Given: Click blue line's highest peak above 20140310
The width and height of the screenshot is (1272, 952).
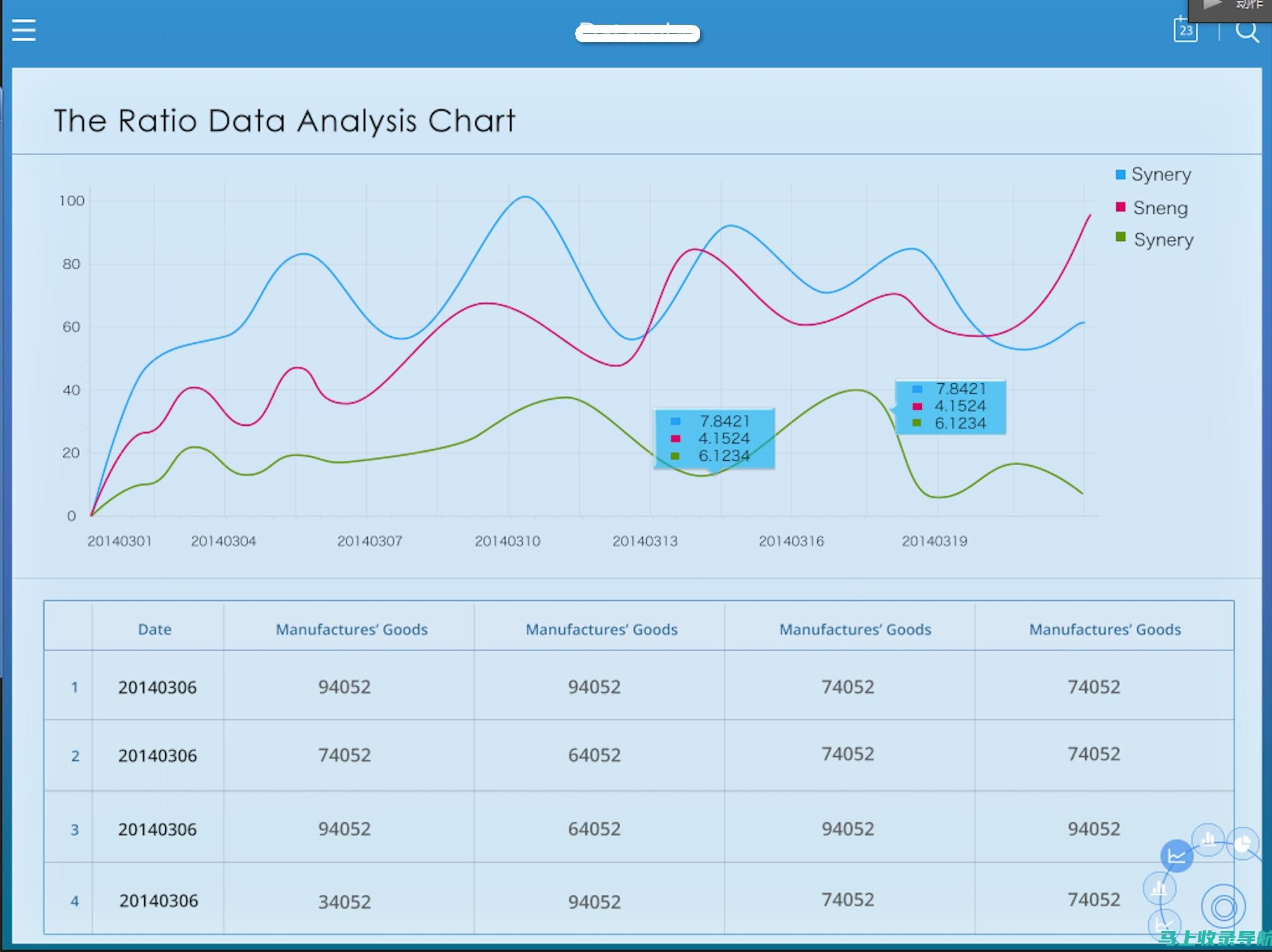Looking at the screenshot, I should tap(525, 197).
